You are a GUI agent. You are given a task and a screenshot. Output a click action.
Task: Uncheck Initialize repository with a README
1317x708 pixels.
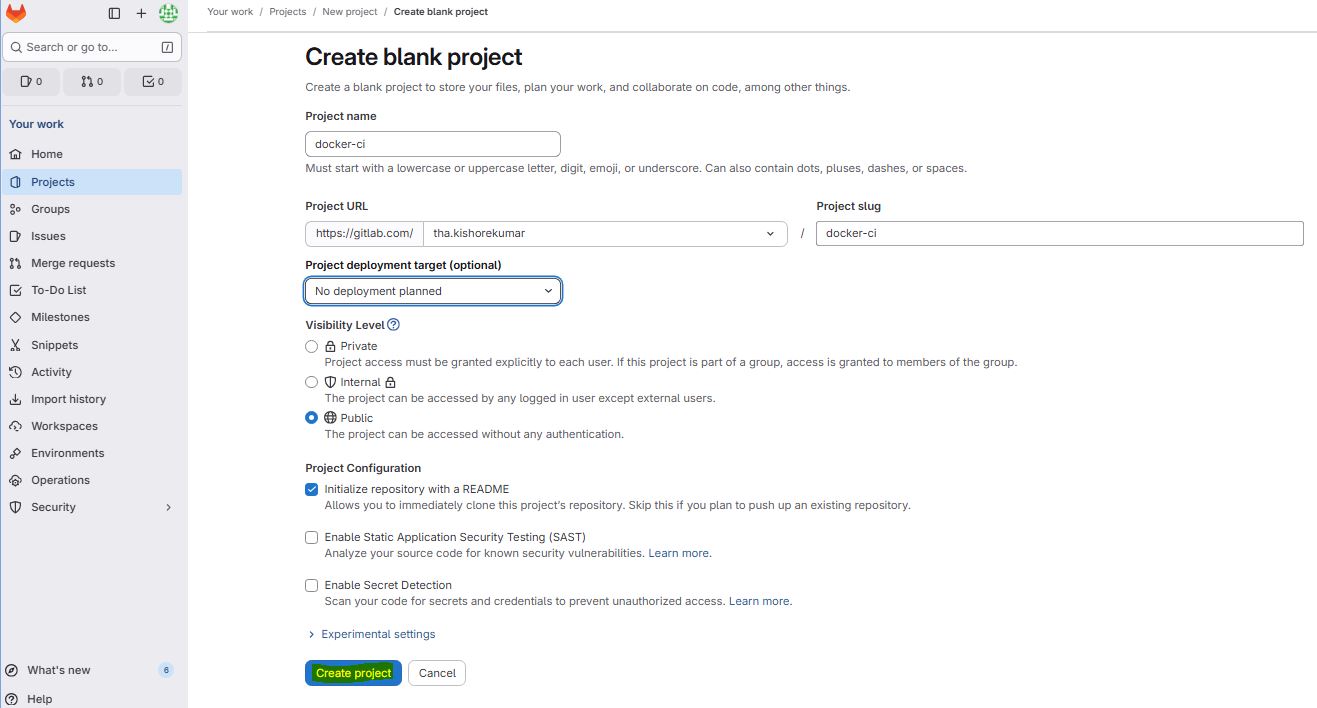(312, 489)
